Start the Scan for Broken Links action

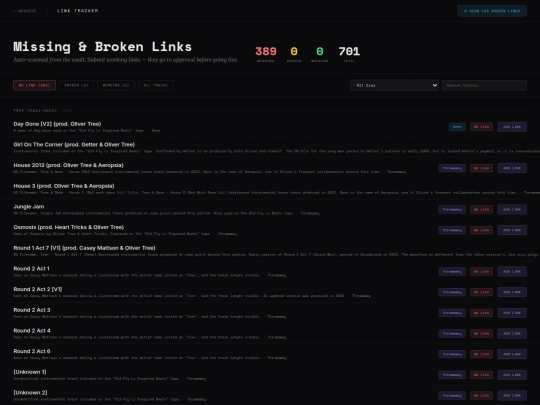click(492, 11)
